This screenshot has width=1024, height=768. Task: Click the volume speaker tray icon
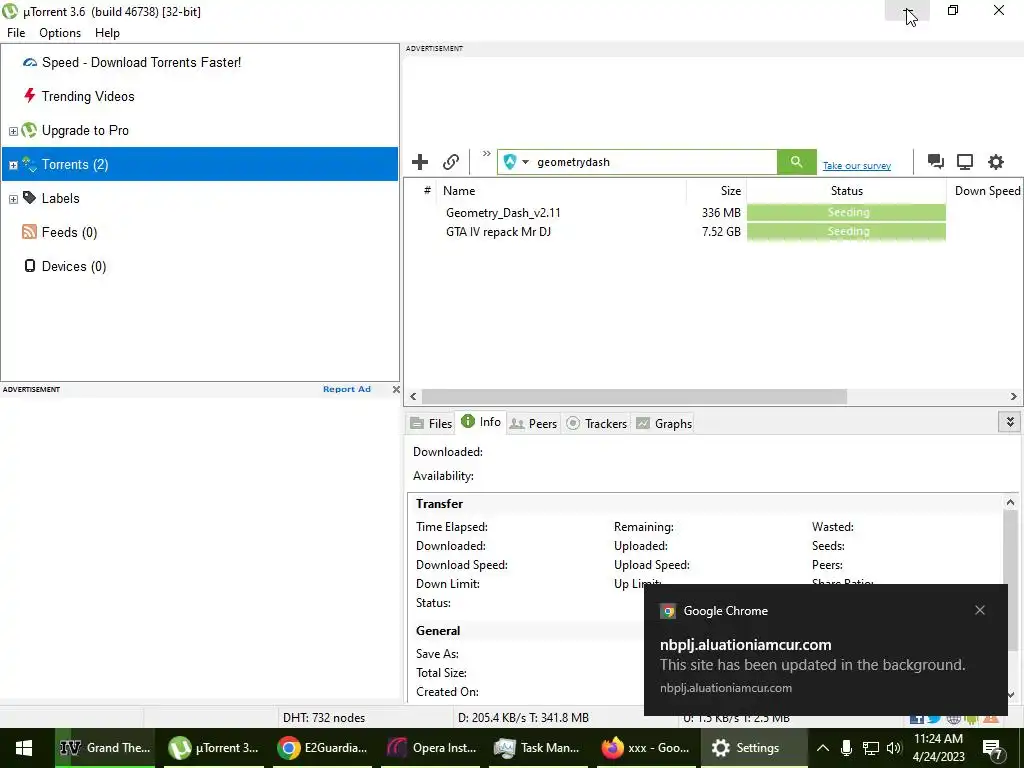[894, 748]
